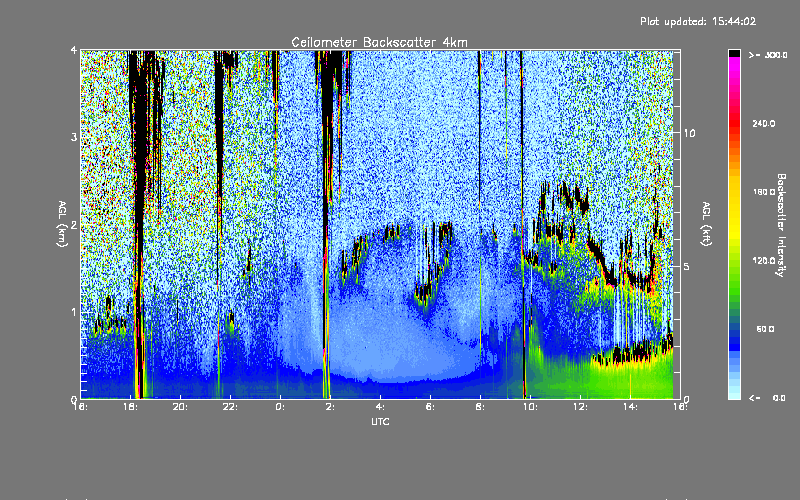
Task: Click the 4 tick on the km axis
Action: (74, 51)
